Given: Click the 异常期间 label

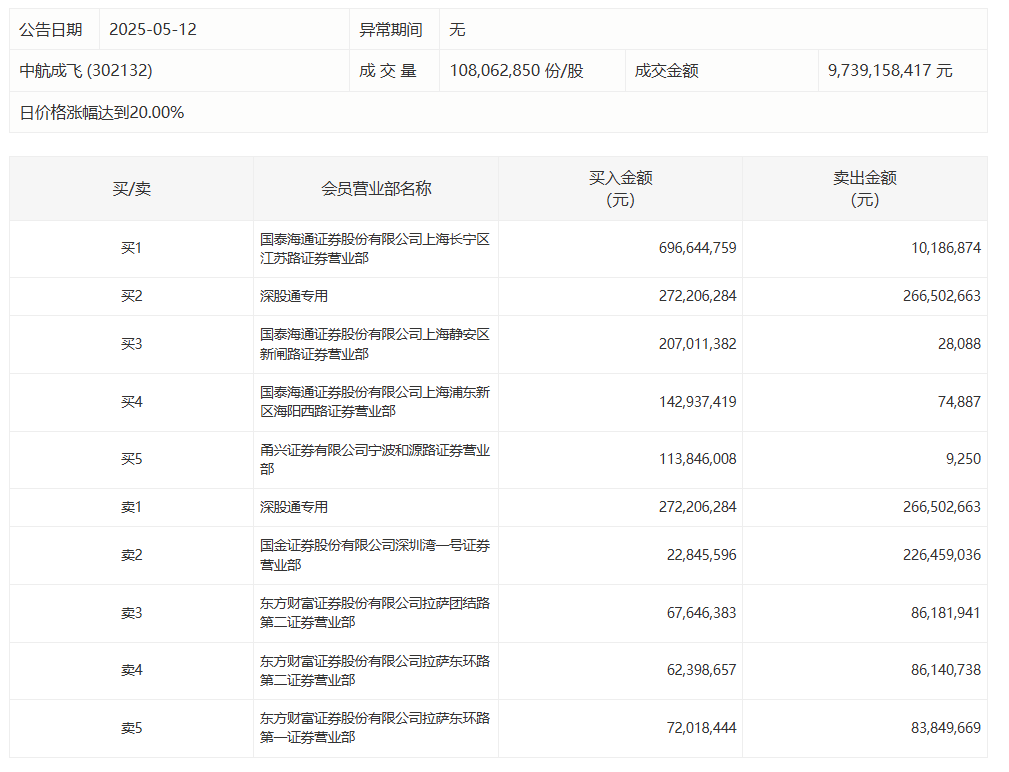Looking at the screenshot, I should click(391, 30).
